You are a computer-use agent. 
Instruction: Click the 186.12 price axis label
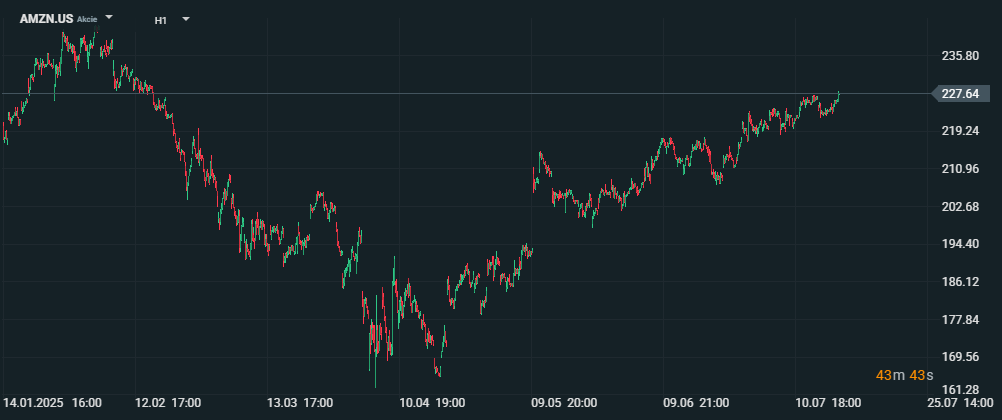[x=960, y=282]
